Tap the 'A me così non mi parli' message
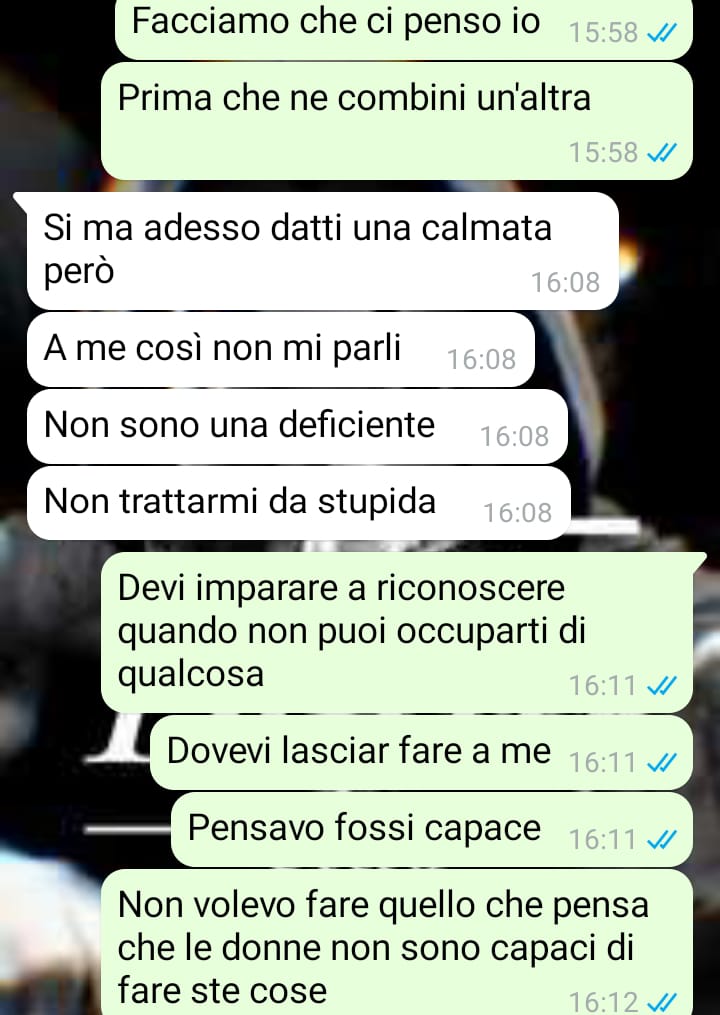Image resolution: width=720 pixels, height=1015 pixels. (281, 350)
